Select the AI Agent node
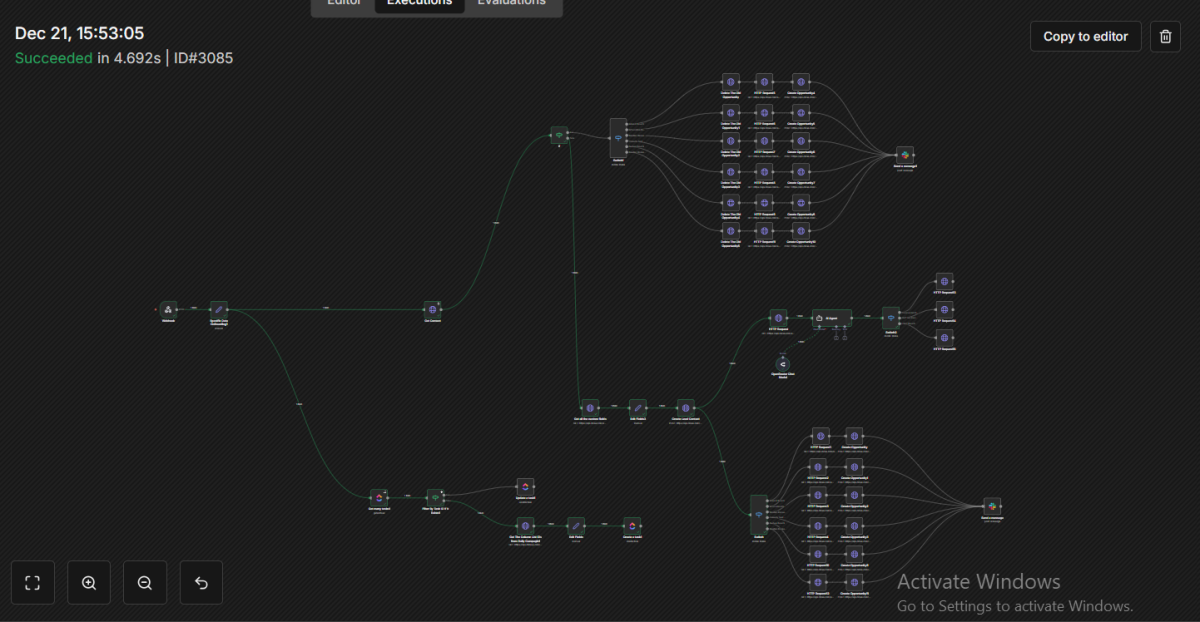The height and width of the screenshot is (622, 1200). click(x=831, y=318)
